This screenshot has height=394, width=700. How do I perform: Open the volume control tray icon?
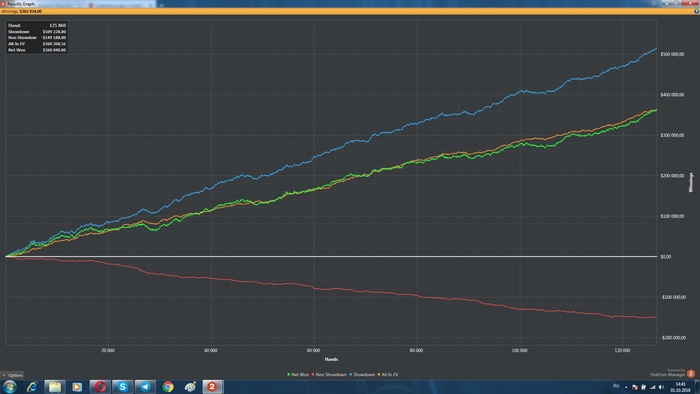pyautogui.click(x=661, y=387)
